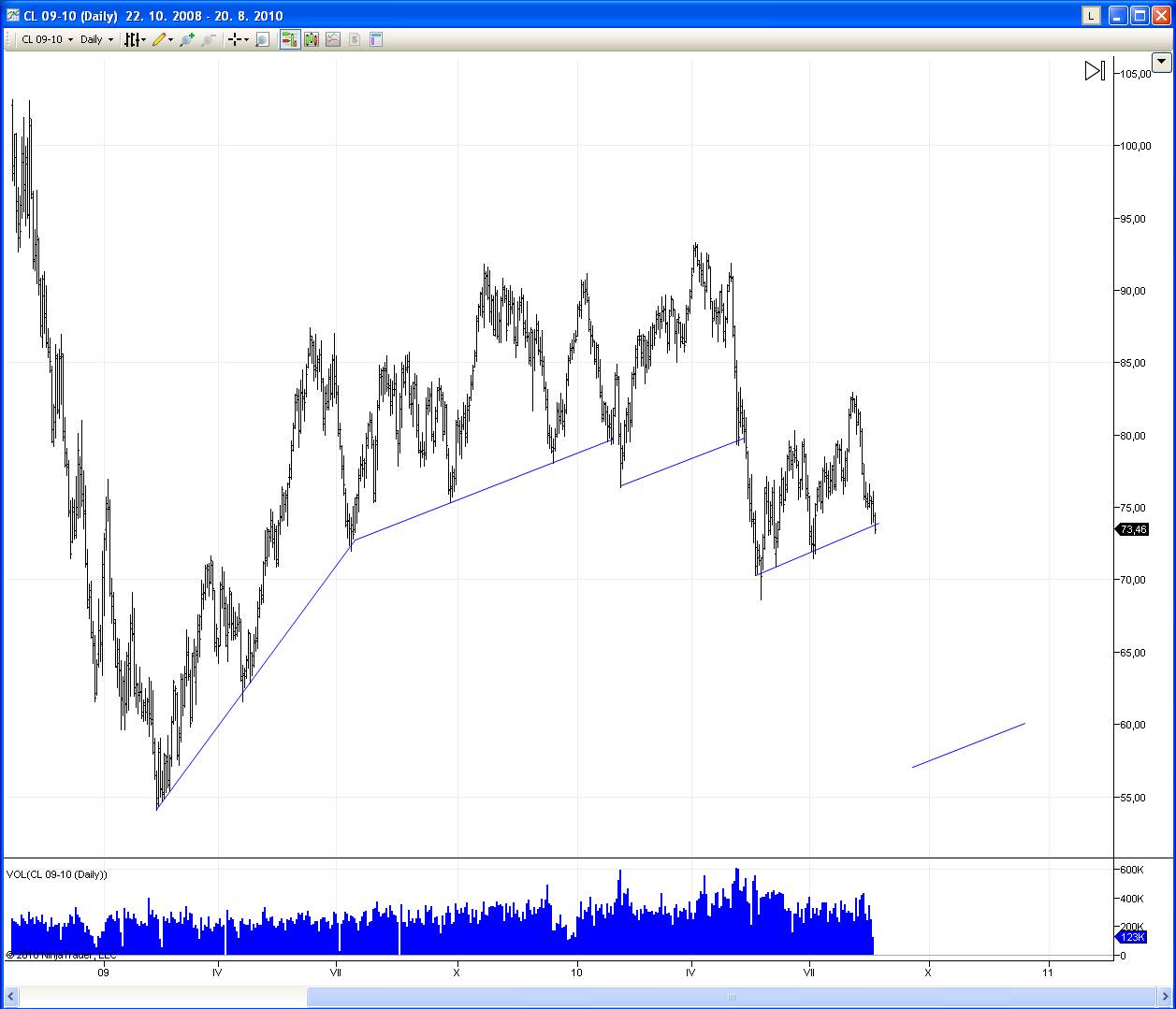The height and width of the screenshot is (1009, 1176).
Task: Click the right scrollbar arrow
Action: pyautogui.click(x=1163, y=998)
